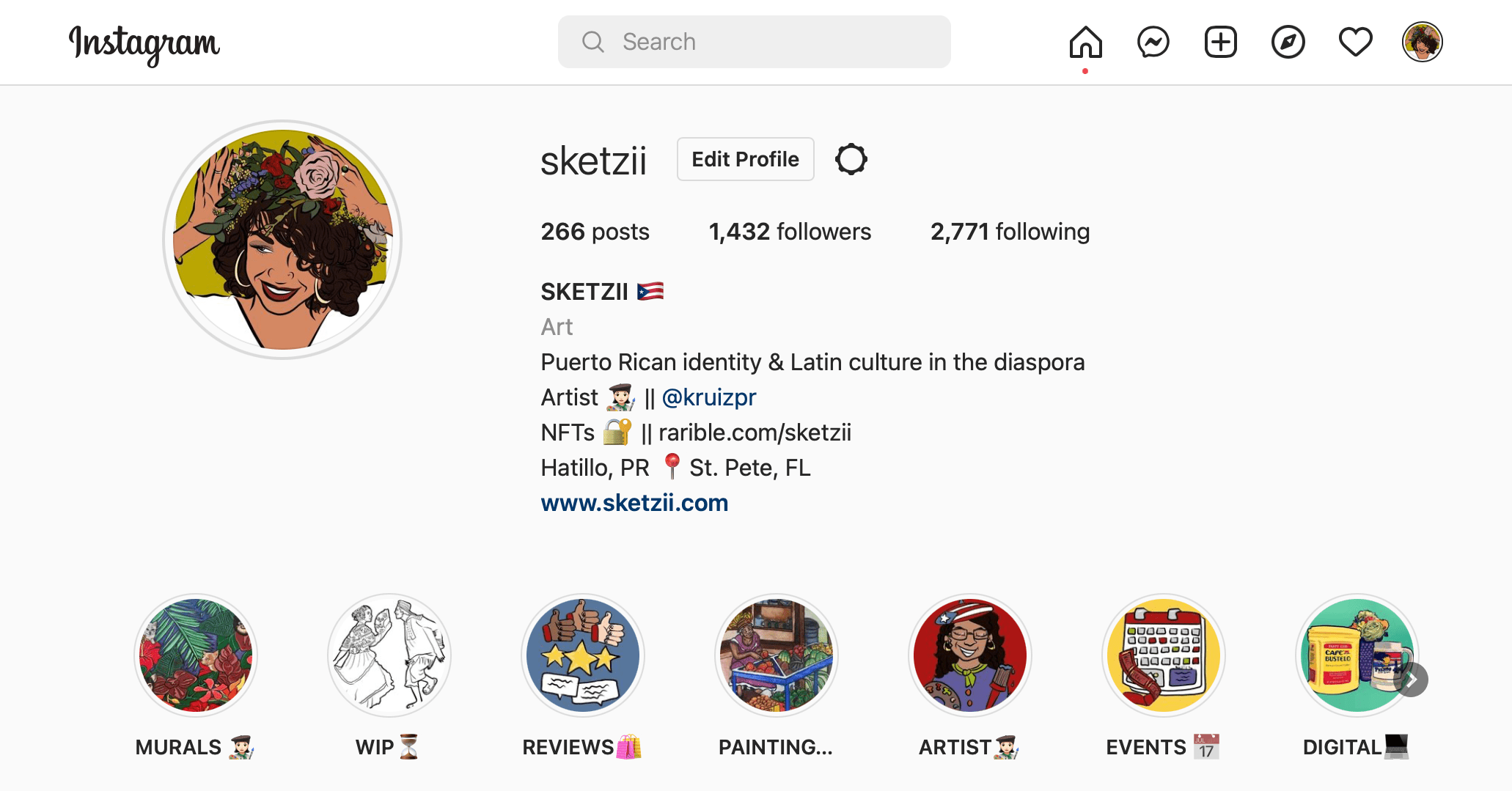Click the Instagram logo
1512x791 pixels.
click(x=144, y=44)
